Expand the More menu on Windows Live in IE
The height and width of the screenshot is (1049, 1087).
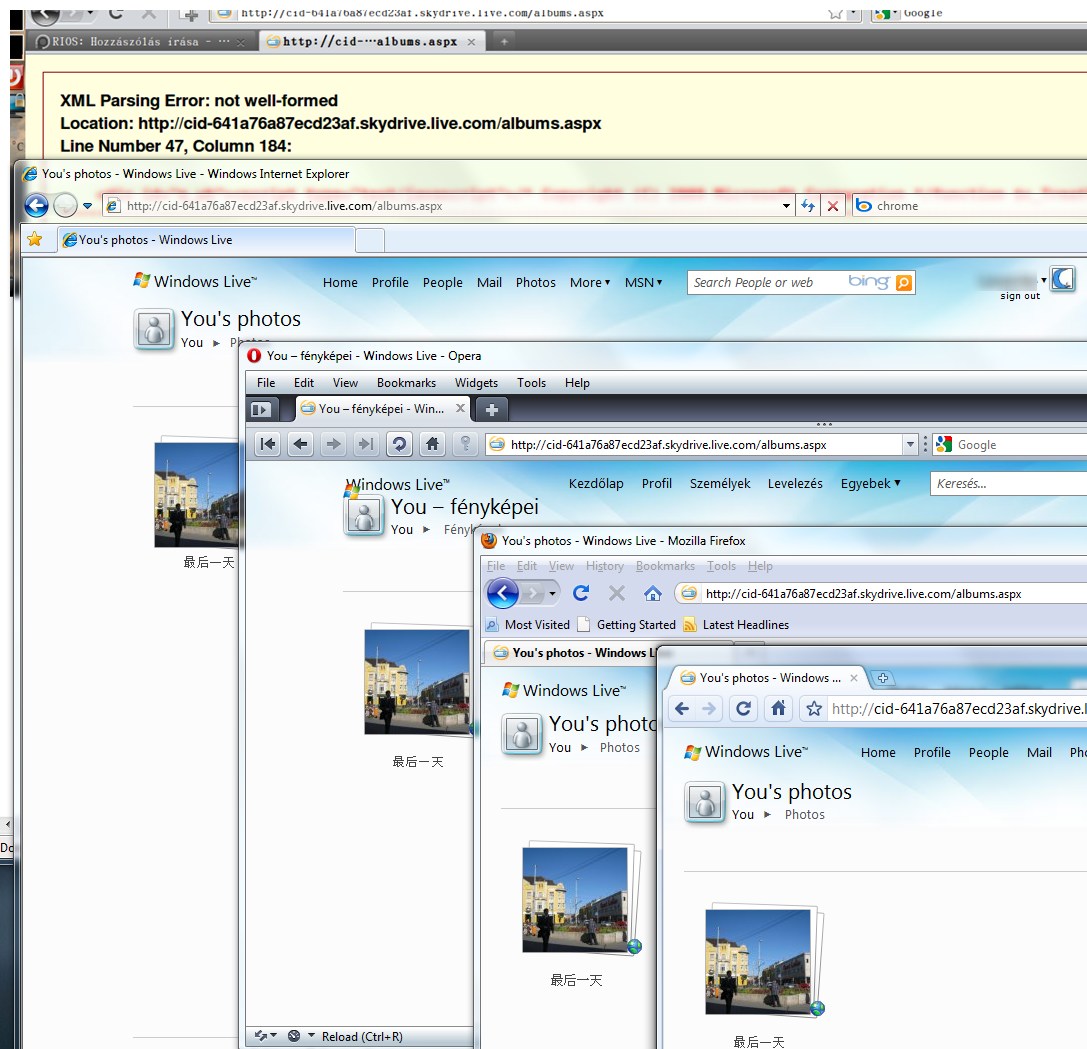click(x=590, y=282)
